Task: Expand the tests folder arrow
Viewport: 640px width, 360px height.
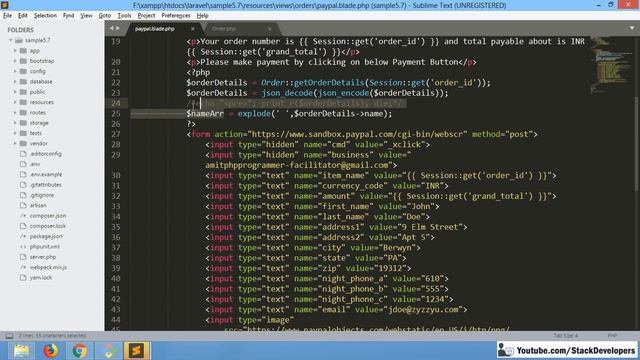Action: [x=16, y=133]
